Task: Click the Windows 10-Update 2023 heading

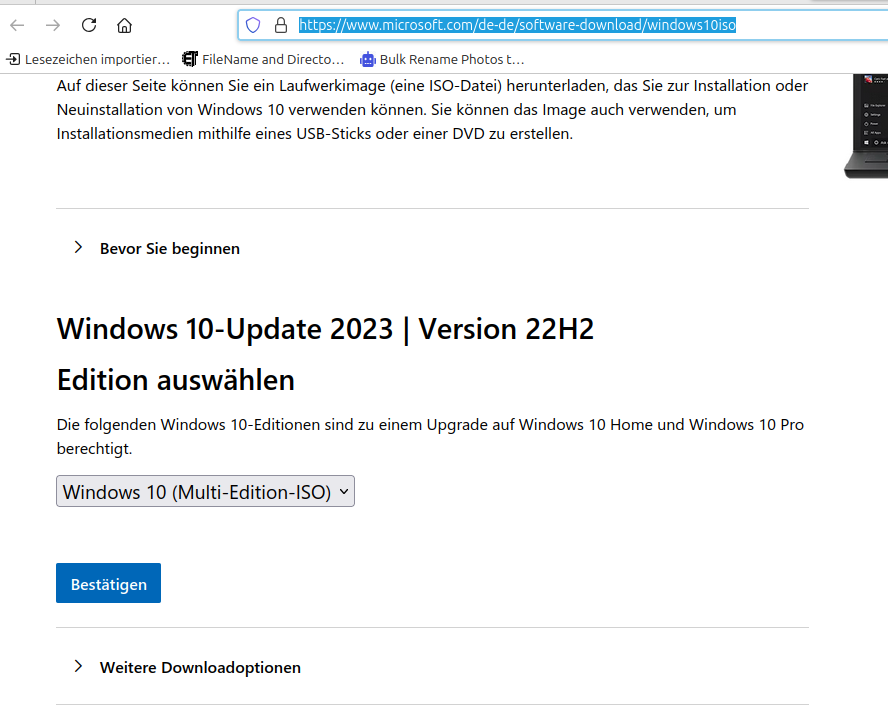Action: tap(325, 329)
